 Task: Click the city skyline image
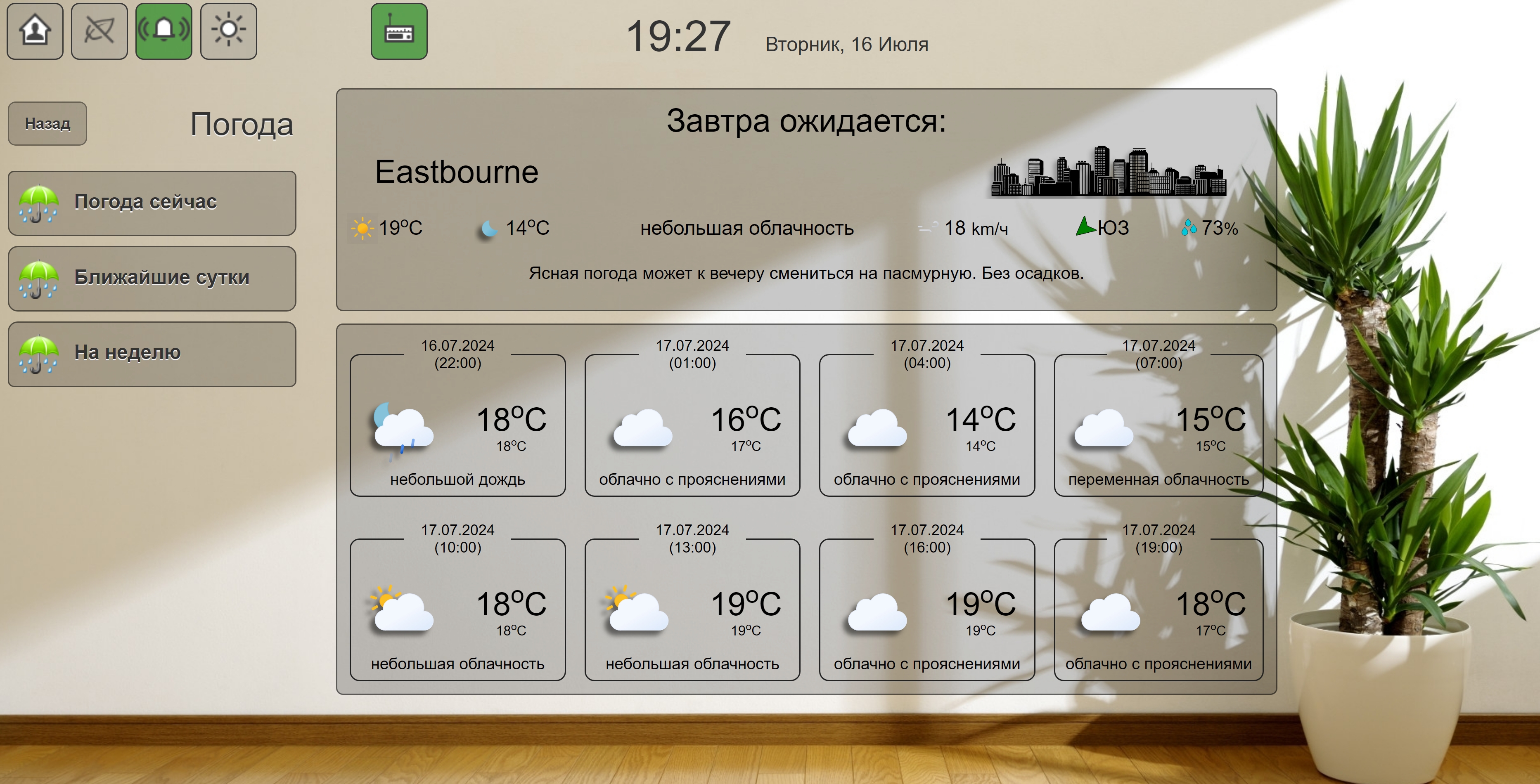[1109, 172]
